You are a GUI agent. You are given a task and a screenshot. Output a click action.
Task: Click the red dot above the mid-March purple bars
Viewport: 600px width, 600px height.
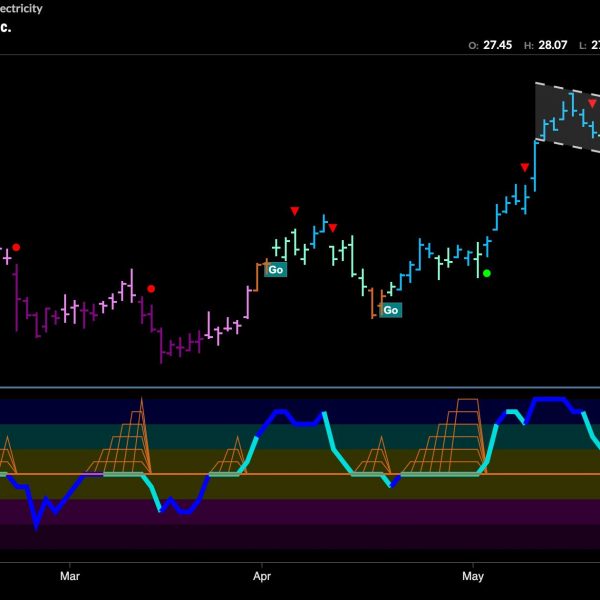pyautogui.click(x=151, y=289)
